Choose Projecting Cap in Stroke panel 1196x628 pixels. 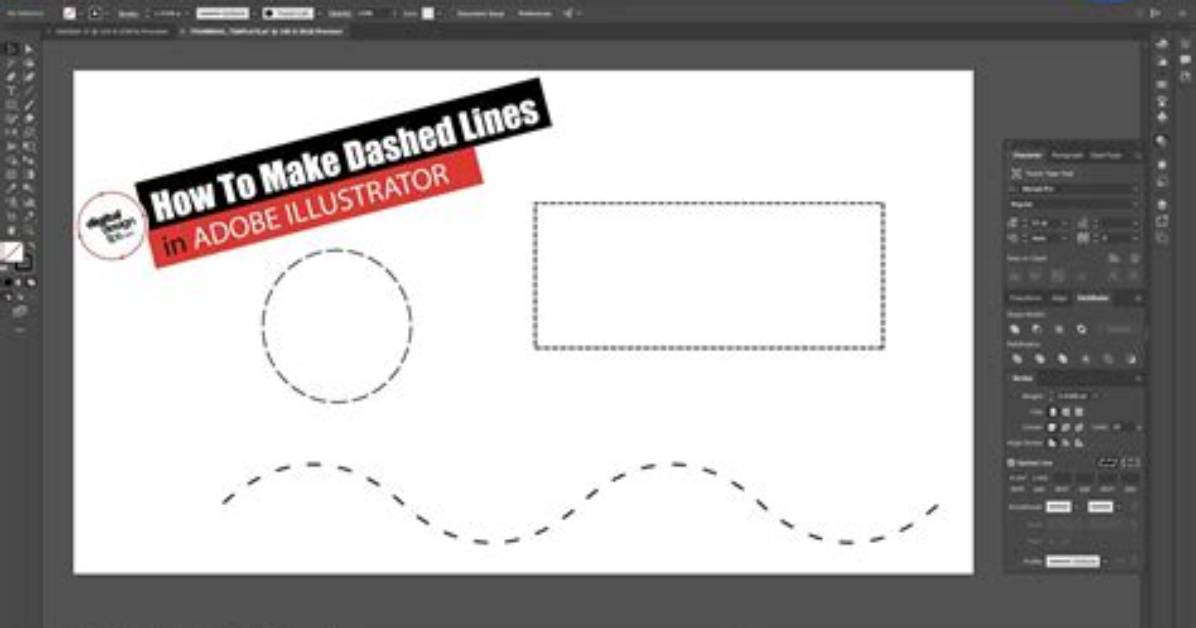coord(1079,412)
